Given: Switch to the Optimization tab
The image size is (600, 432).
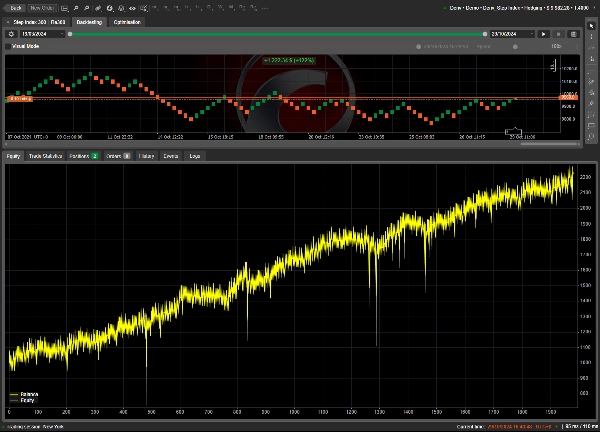Looking at the screenshot, I should tap(127, 22).
